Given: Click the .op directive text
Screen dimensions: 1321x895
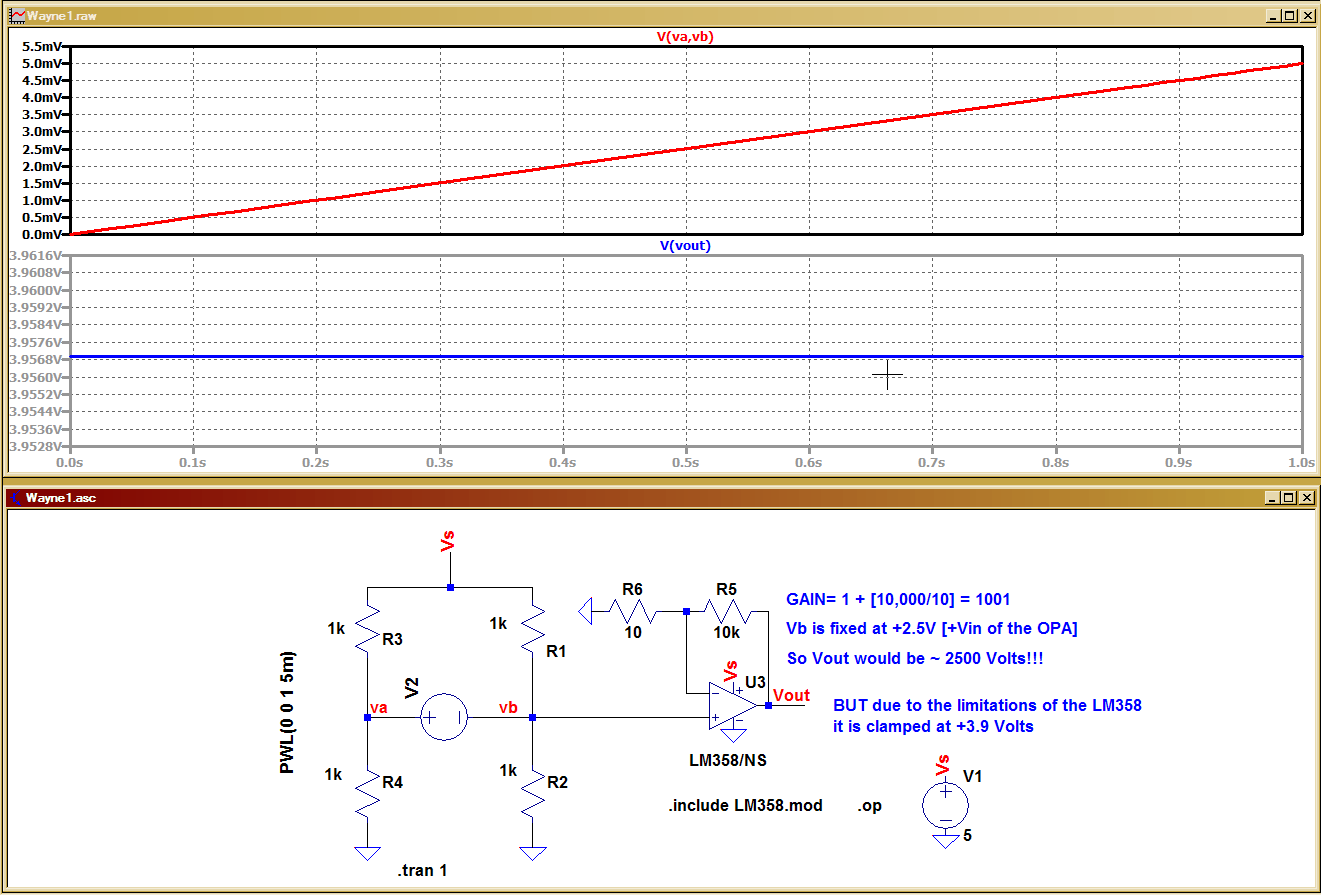Looking at the screenshot, I should click(870, 806).
